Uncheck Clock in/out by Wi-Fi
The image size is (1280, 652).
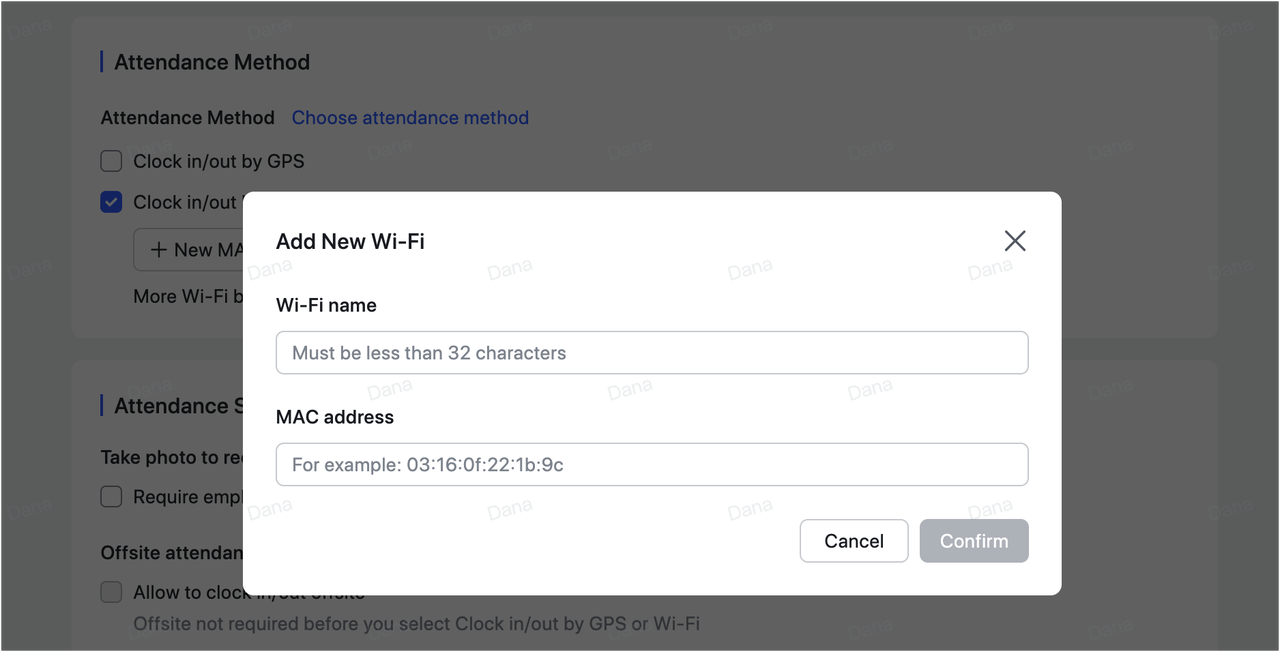point(111,202)
